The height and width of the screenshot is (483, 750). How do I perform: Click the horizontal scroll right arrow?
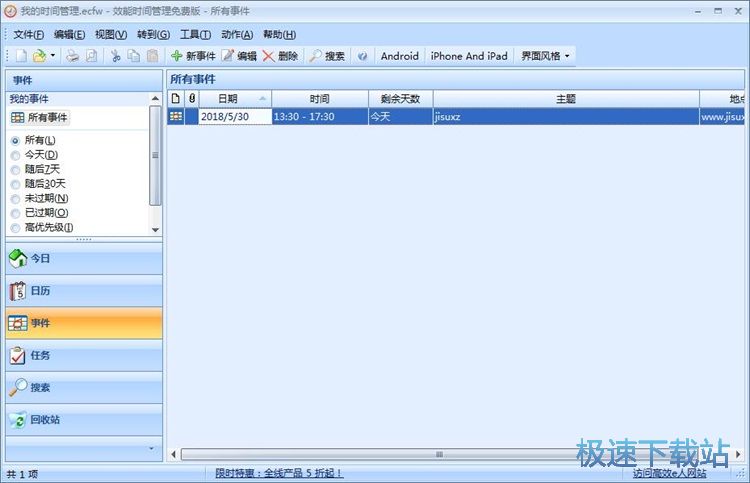[739, 454]
